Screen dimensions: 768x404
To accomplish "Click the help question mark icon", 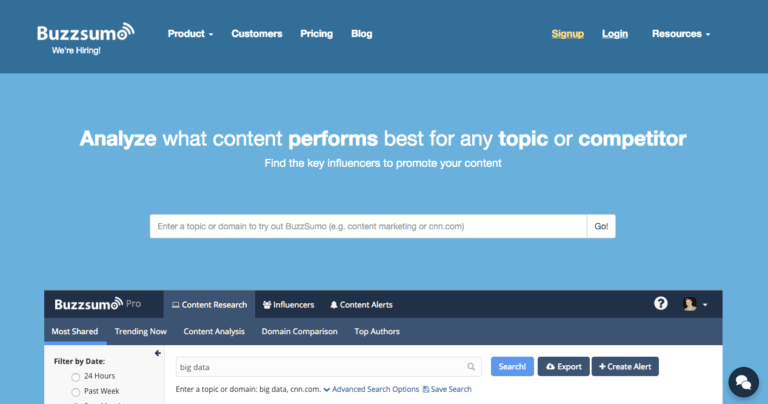I will pyautogui.click(x=661, y=304).
